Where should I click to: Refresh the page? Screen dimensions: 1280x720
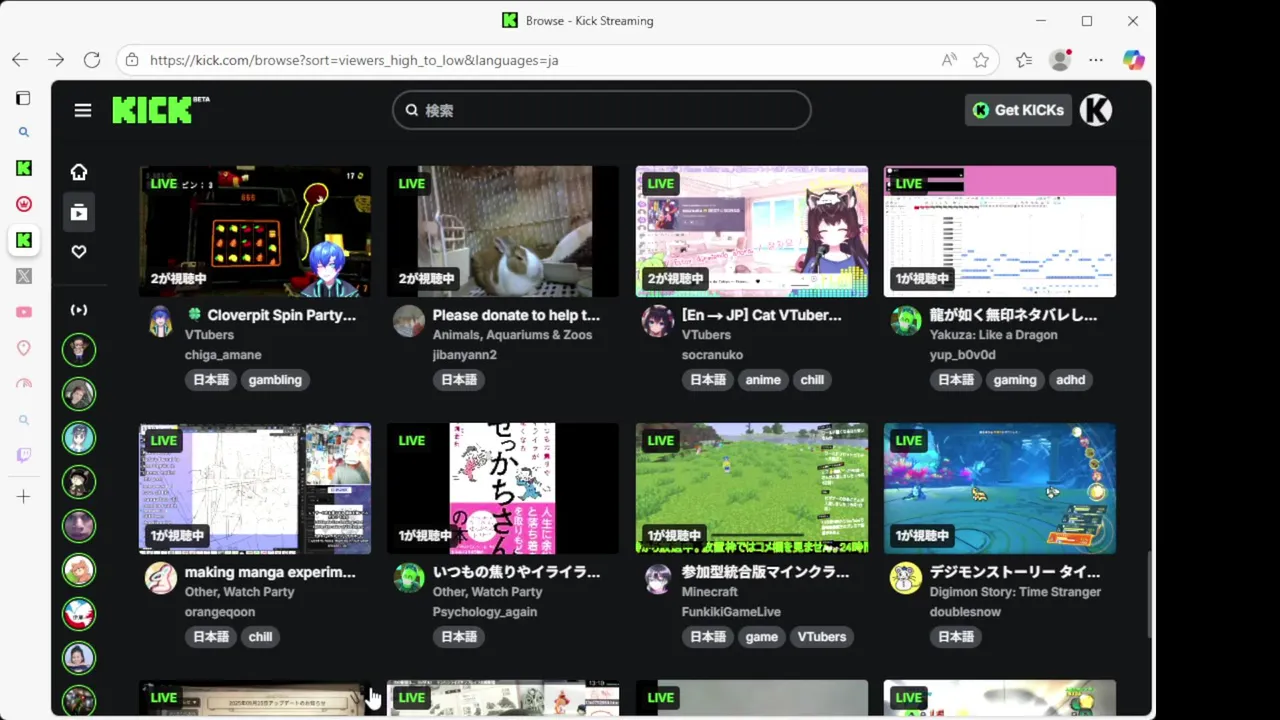(x=92, y=60)
